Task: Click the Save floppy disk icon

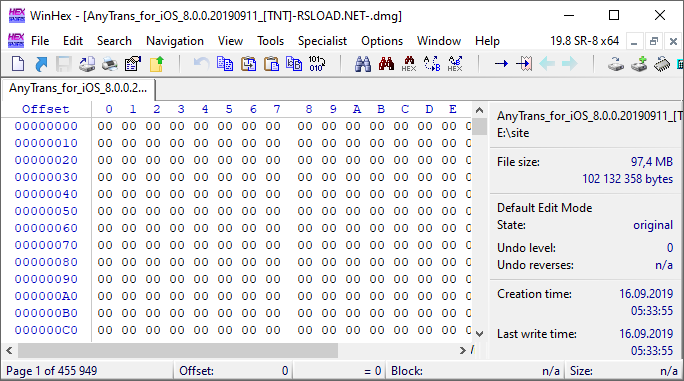Action: point(64,64)
